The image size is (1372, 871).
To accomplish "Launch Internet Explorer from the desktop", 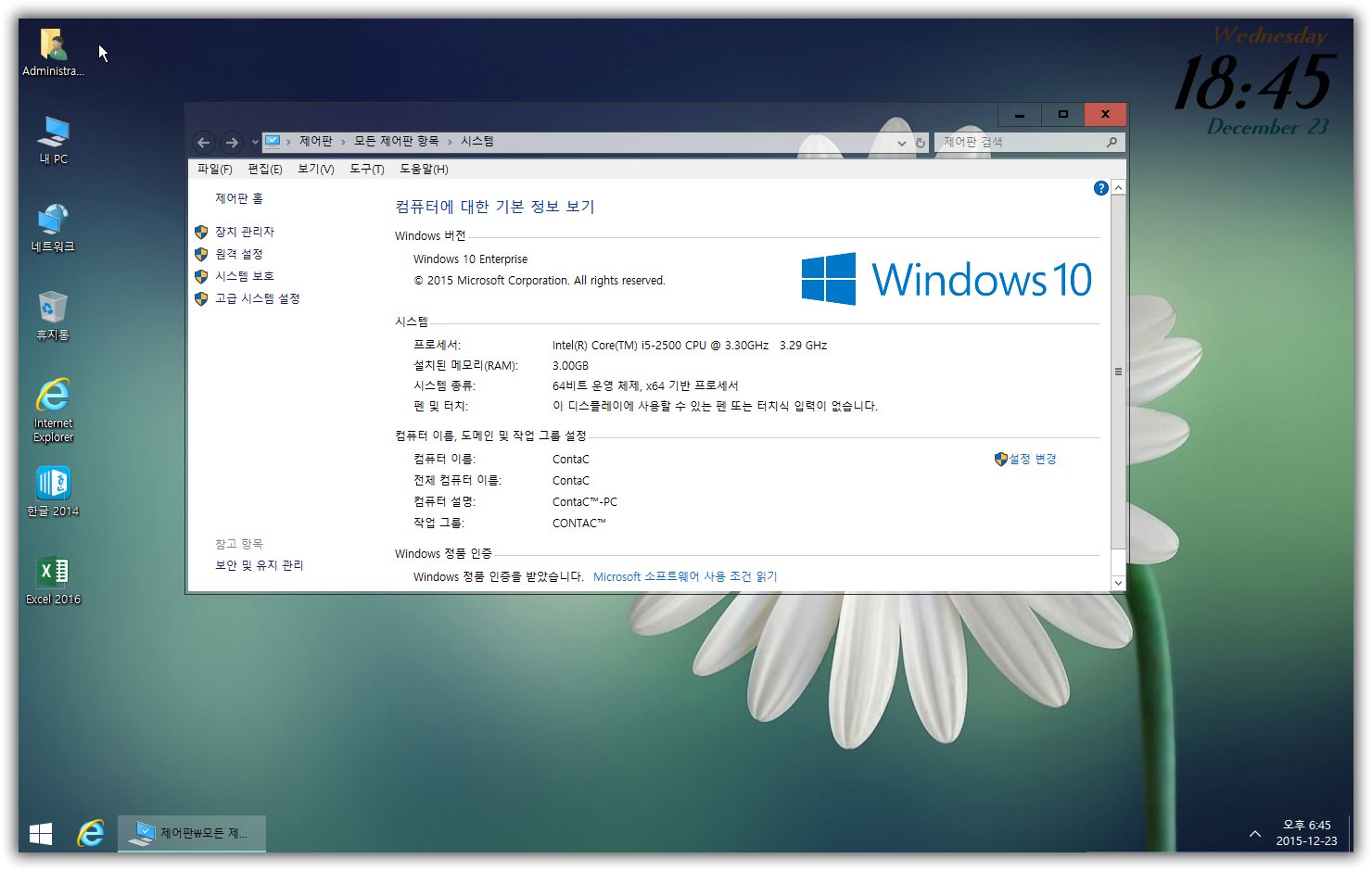I will point(53,410).
